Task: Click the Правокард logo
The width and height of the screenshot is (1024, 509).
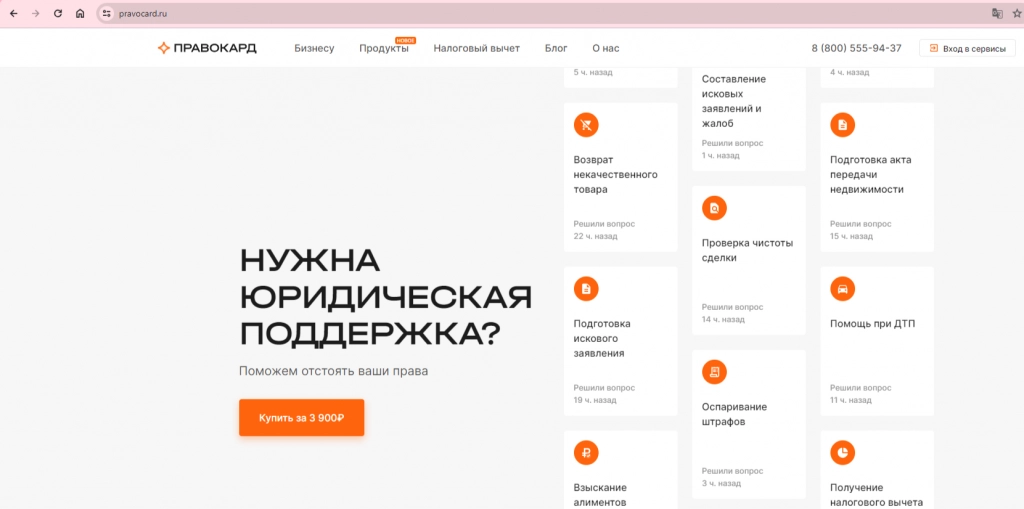Action: pyautogui.click(x=207, y=48)
